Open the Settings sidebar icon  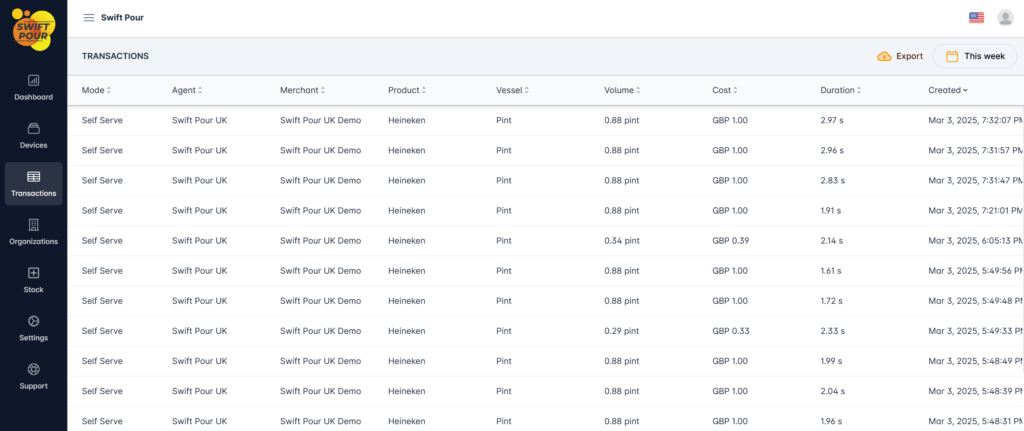(x=33, y=321)
